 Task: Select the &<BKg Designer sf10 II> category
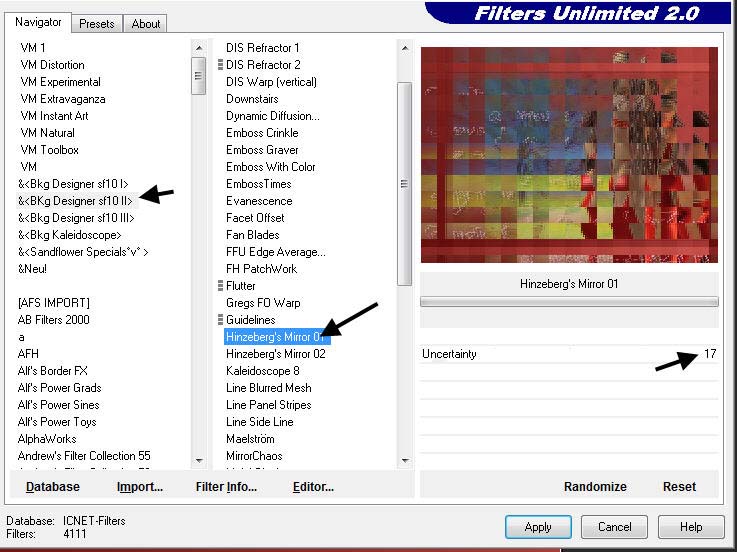75,201
